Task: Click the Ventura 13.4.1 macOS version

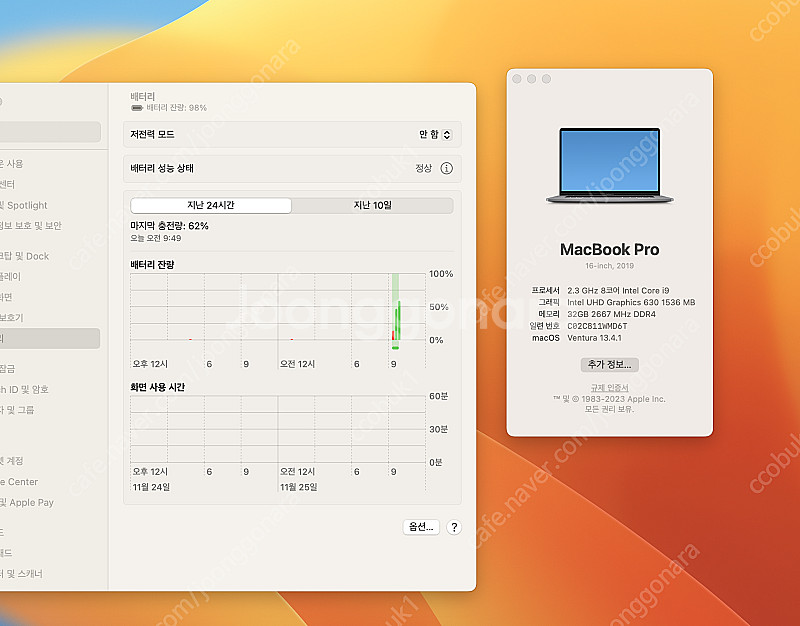Action: (594, 338)
